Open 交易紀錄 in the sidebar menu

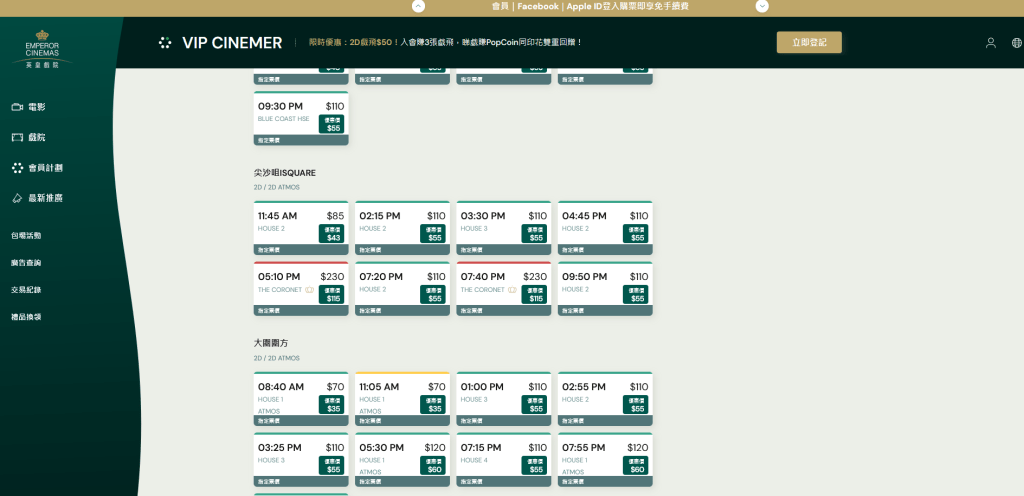(x=26, y=290)
